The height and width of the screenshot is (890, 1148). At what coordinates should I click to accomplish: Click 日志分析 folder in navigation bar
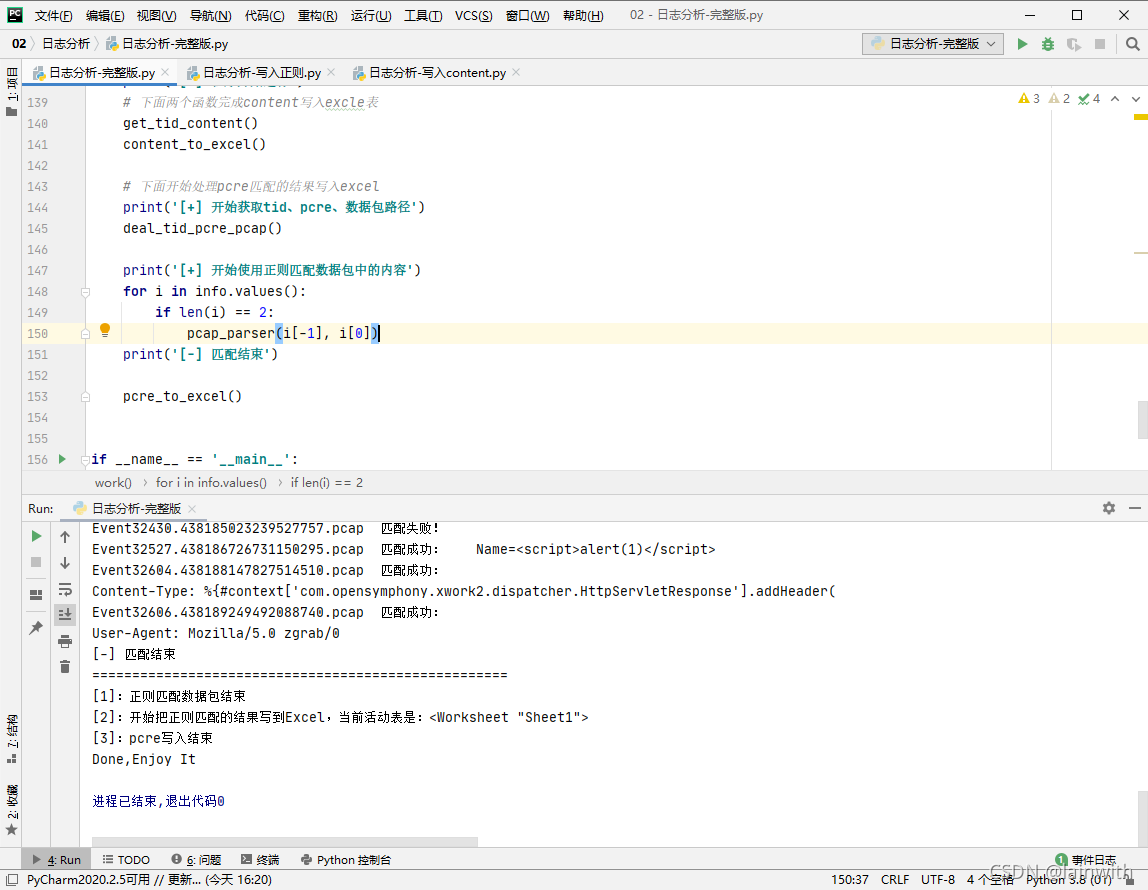66,44
